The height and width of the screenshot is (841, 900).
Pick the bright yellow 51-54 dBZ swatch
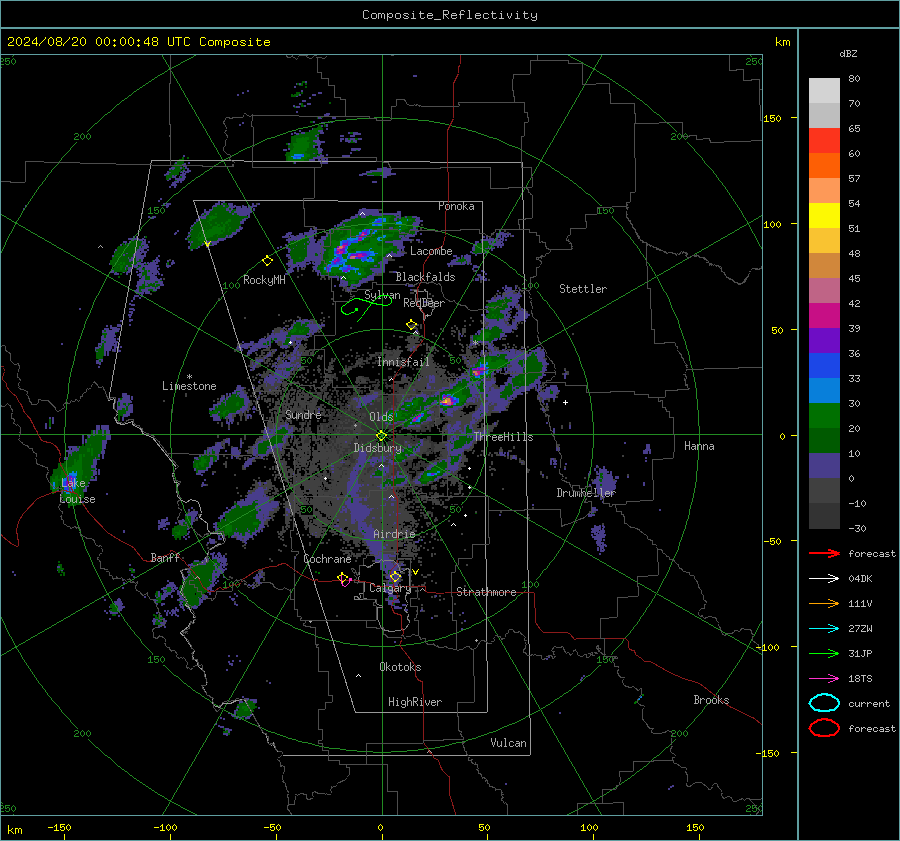824,216
